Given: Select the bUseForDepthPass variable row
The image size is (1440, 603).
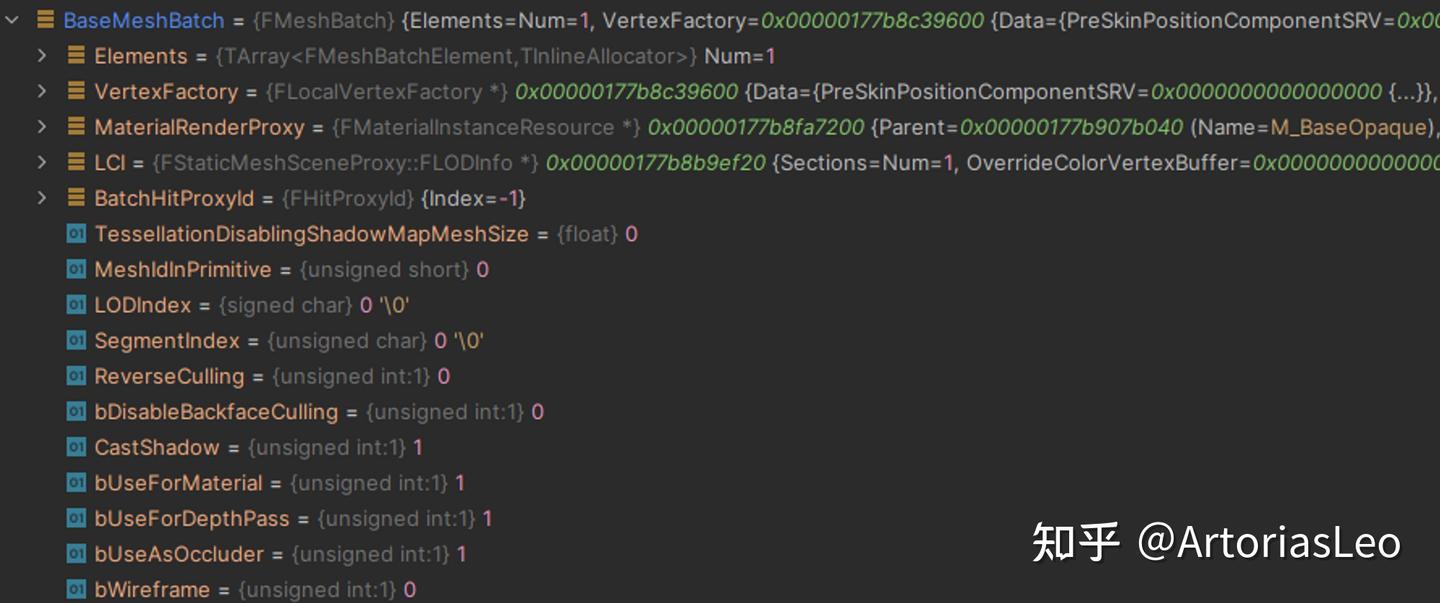Looking at the screenshot, I should tap(191, 518).
